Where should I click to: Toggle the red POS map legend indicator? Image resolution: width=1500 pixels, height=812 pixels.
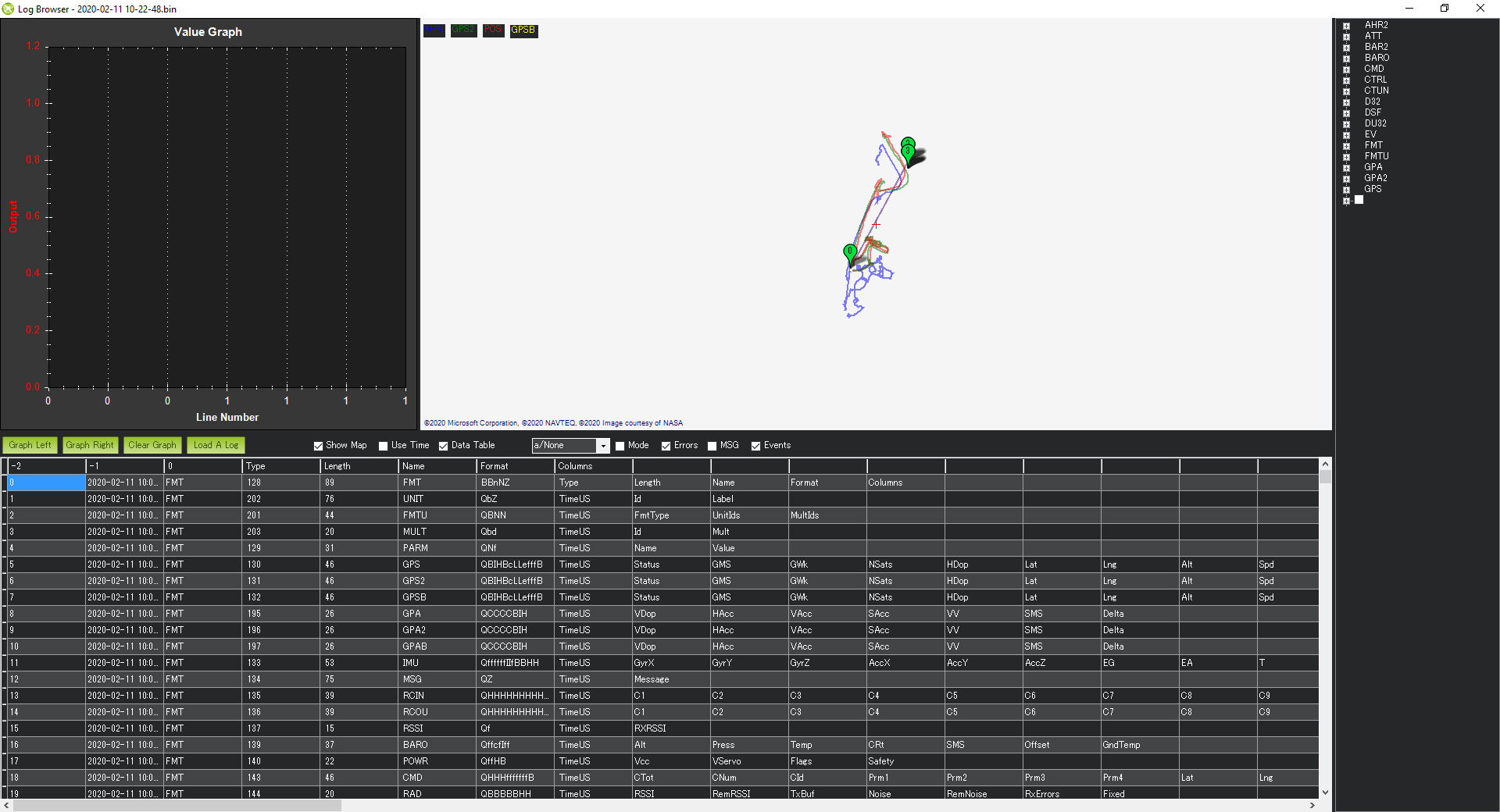[x=493, y=30]
